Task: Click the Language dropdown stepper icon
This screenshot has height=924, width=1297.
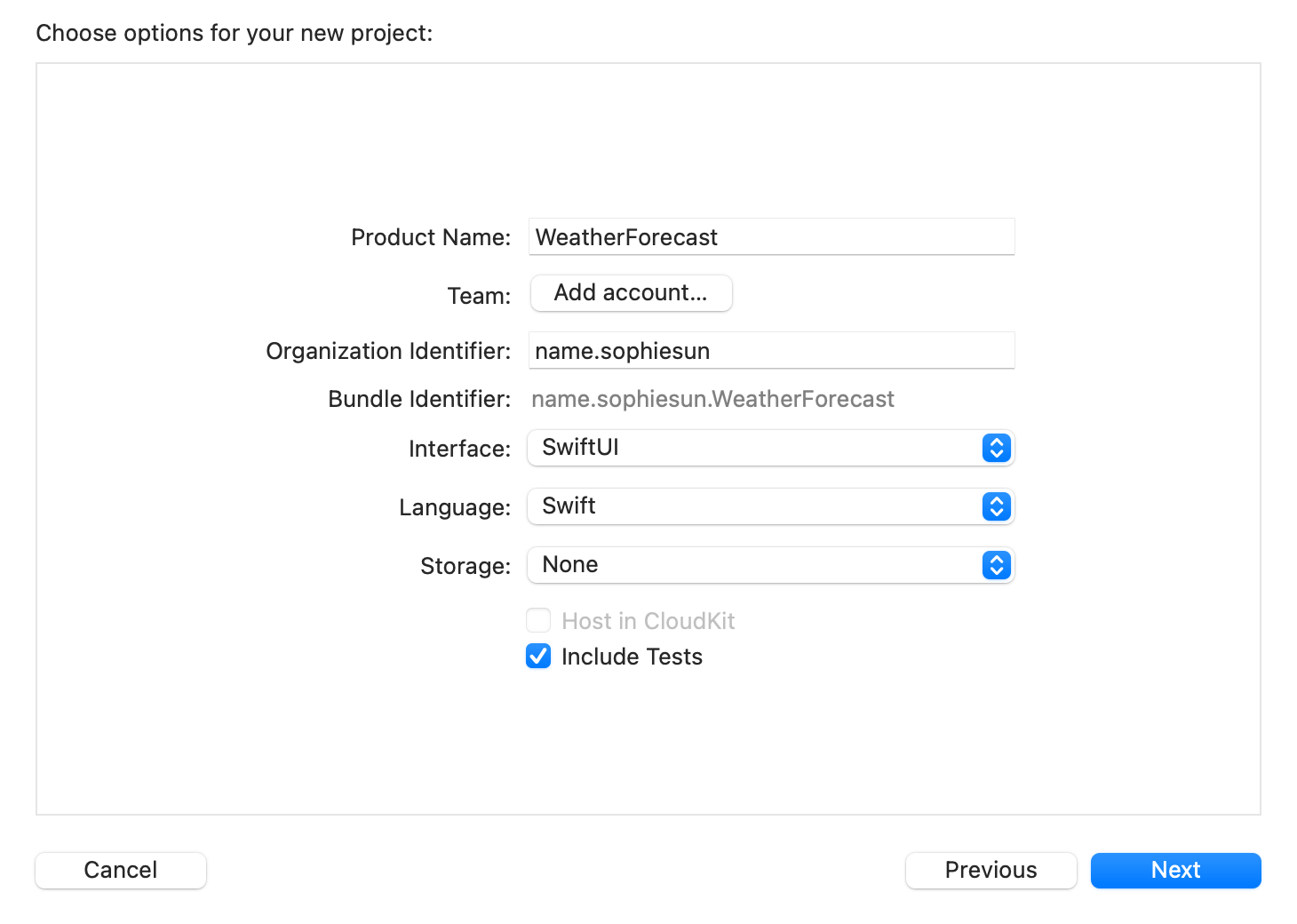Action: pyautogui.click(x=997, y=506)
